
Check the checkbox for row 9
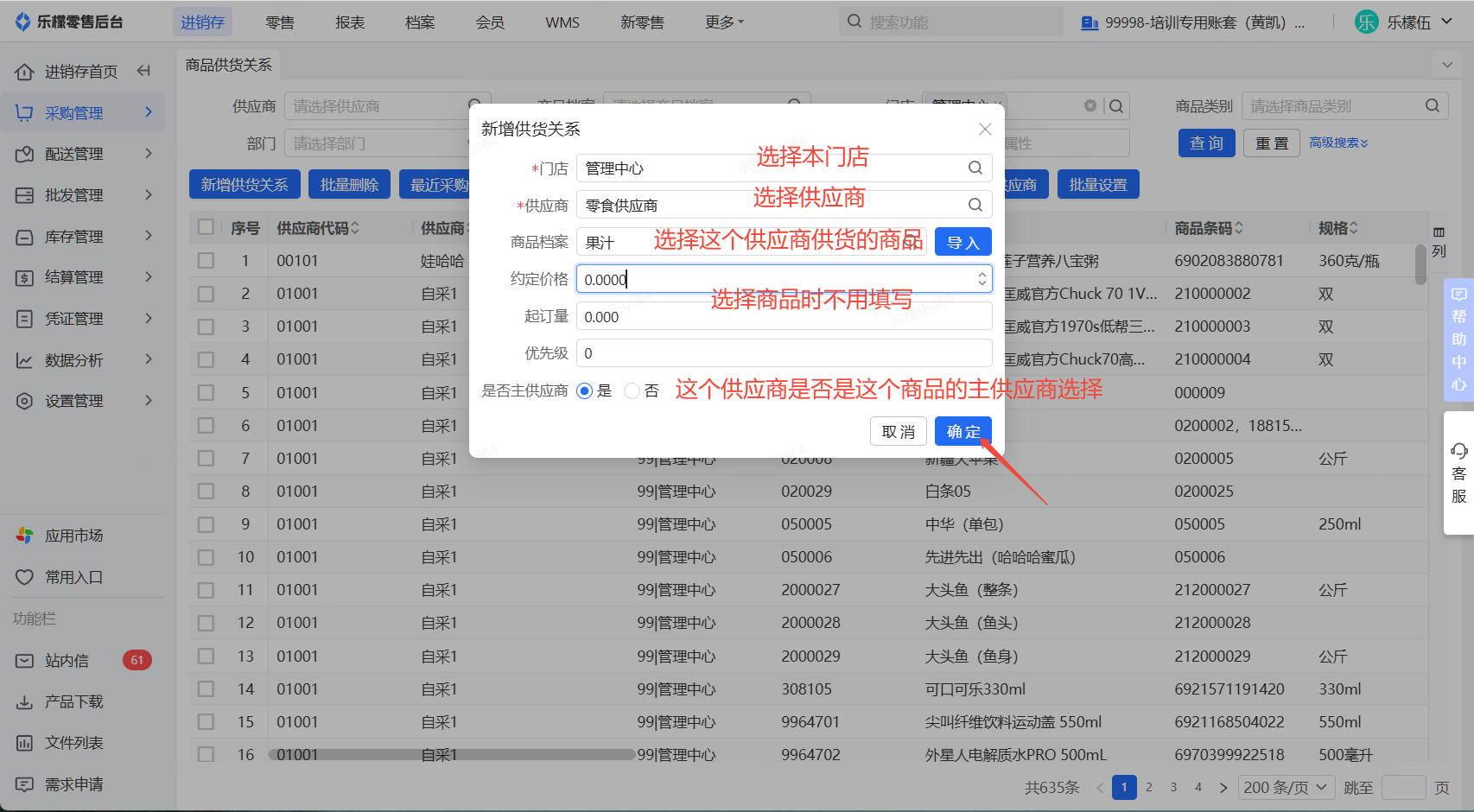pos(206,524)
